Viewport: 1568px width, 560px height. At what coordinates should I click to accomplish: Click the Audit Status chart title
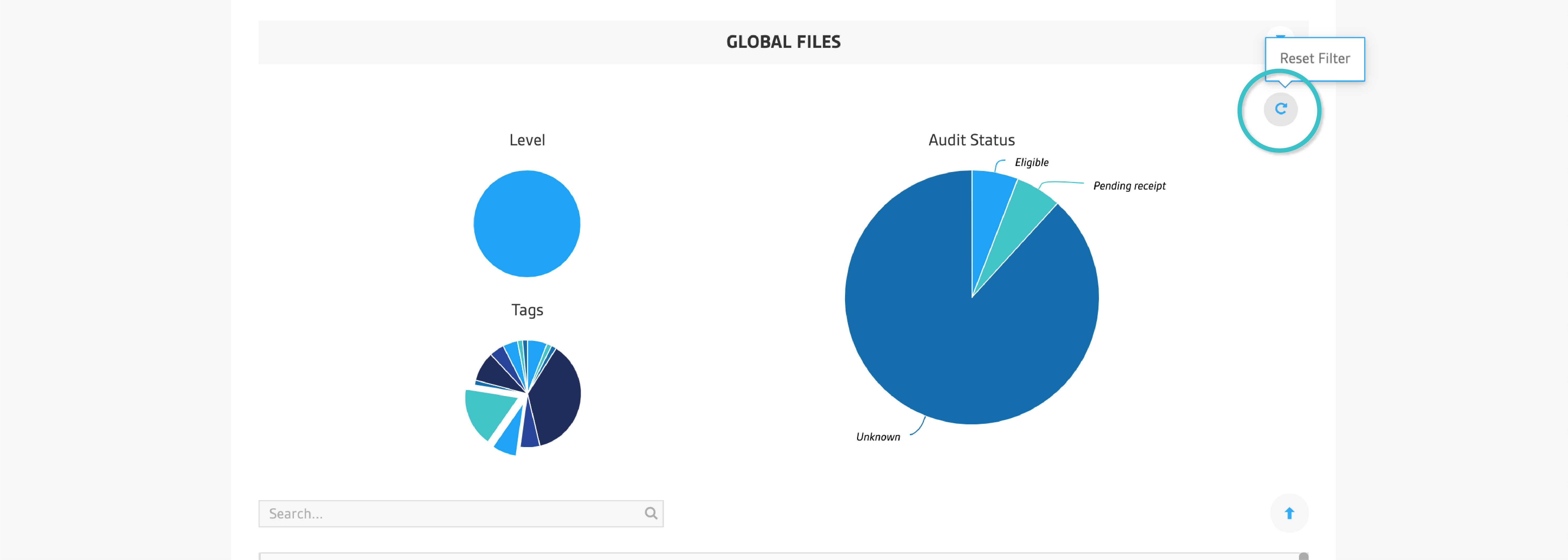972,140
